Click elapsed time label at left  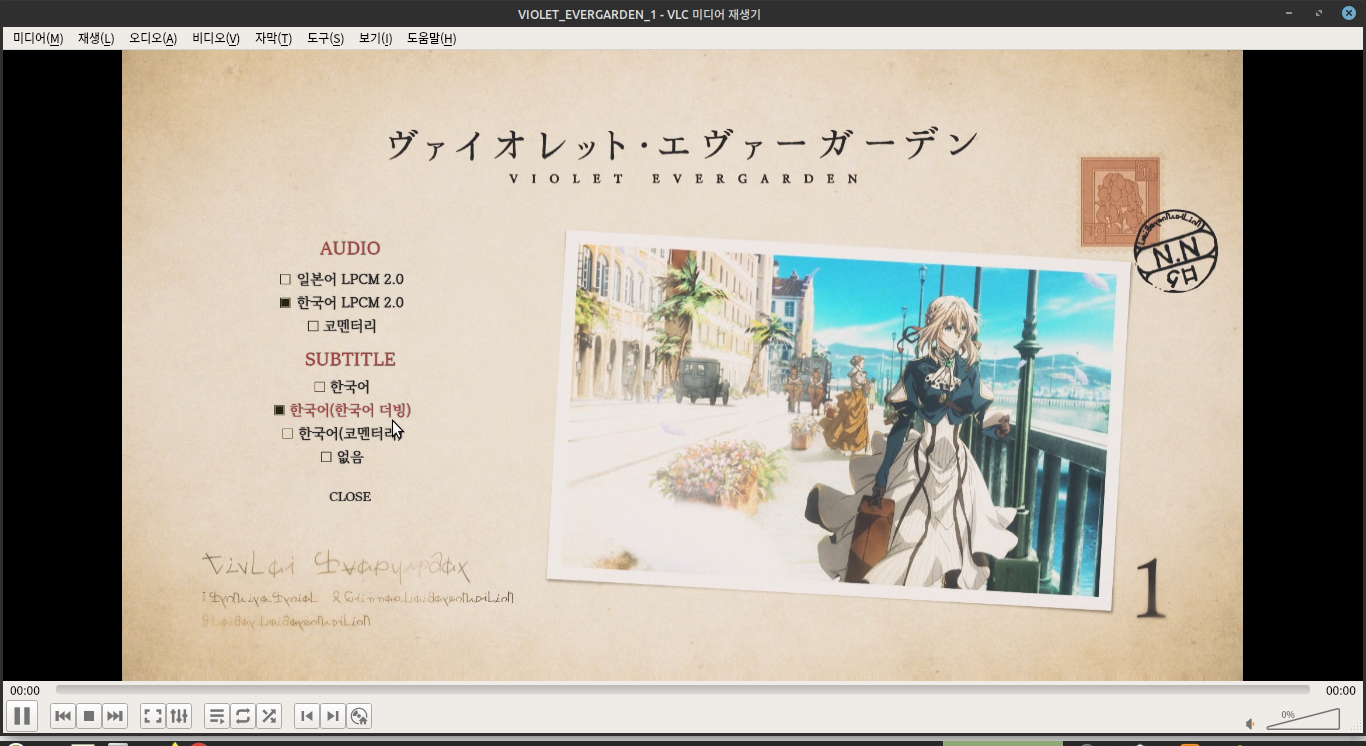[25, 691]
